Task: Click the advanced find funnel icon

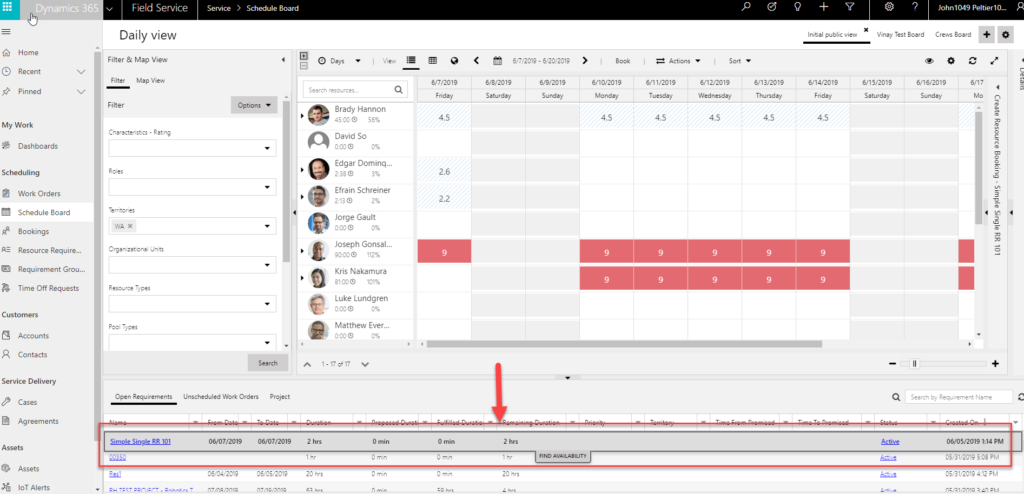Action: click(850, 8)
